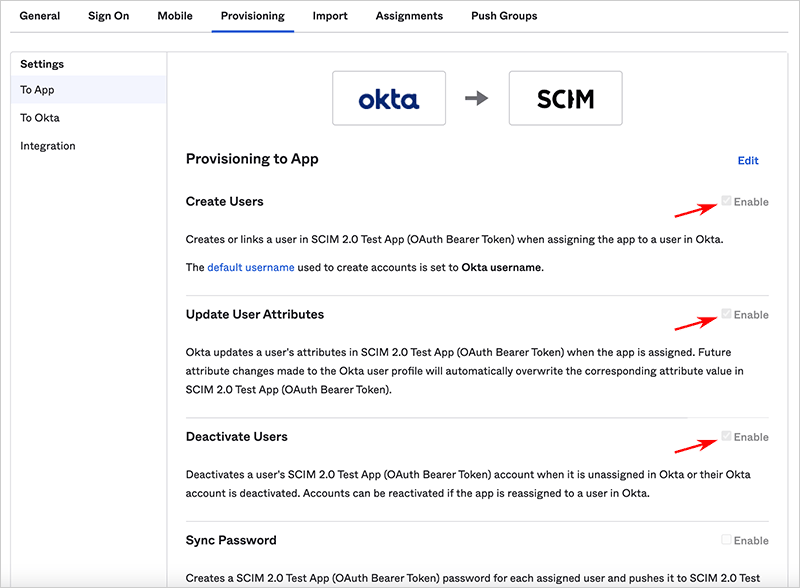Select To App in the Settings sidebar

(x=38, y=90)
